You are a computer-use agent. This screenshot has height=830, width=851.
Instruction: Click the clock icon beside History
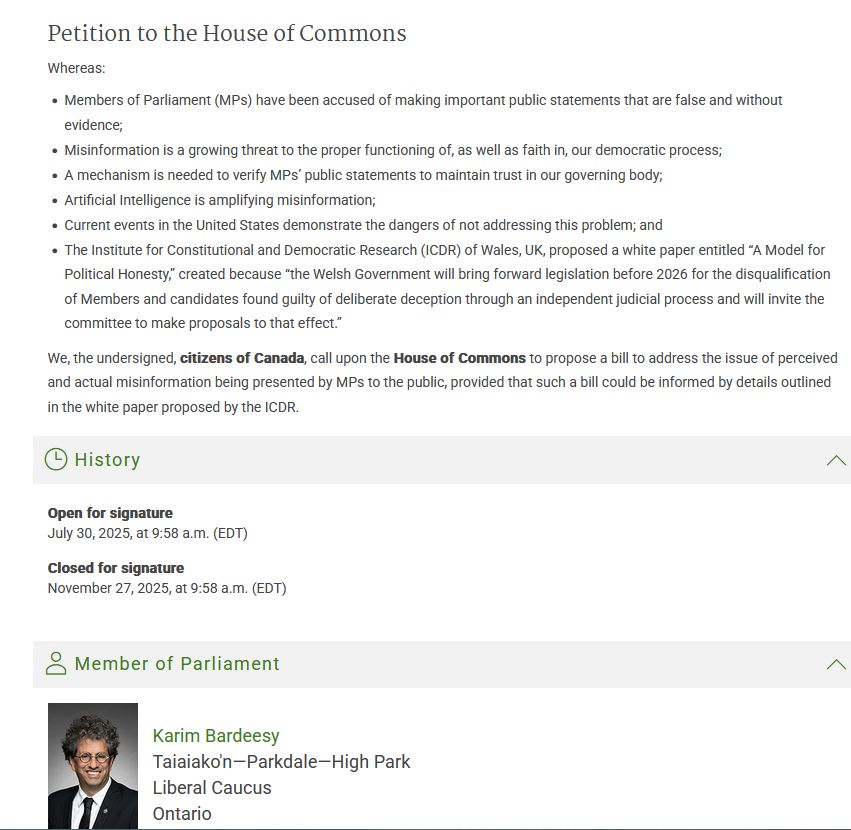click(x=57, y=459)
